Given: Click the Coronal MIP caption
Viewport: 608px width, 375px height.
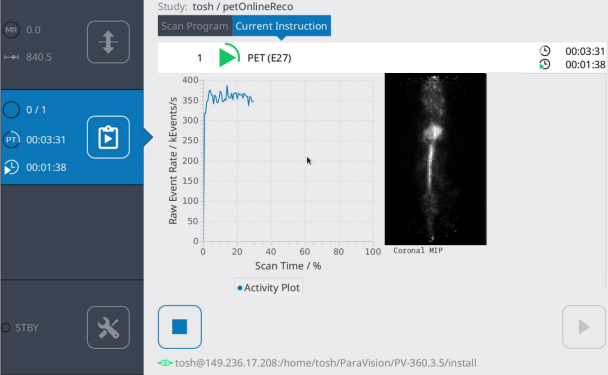Looking at the screenshot, I should (x=418, y=251).
